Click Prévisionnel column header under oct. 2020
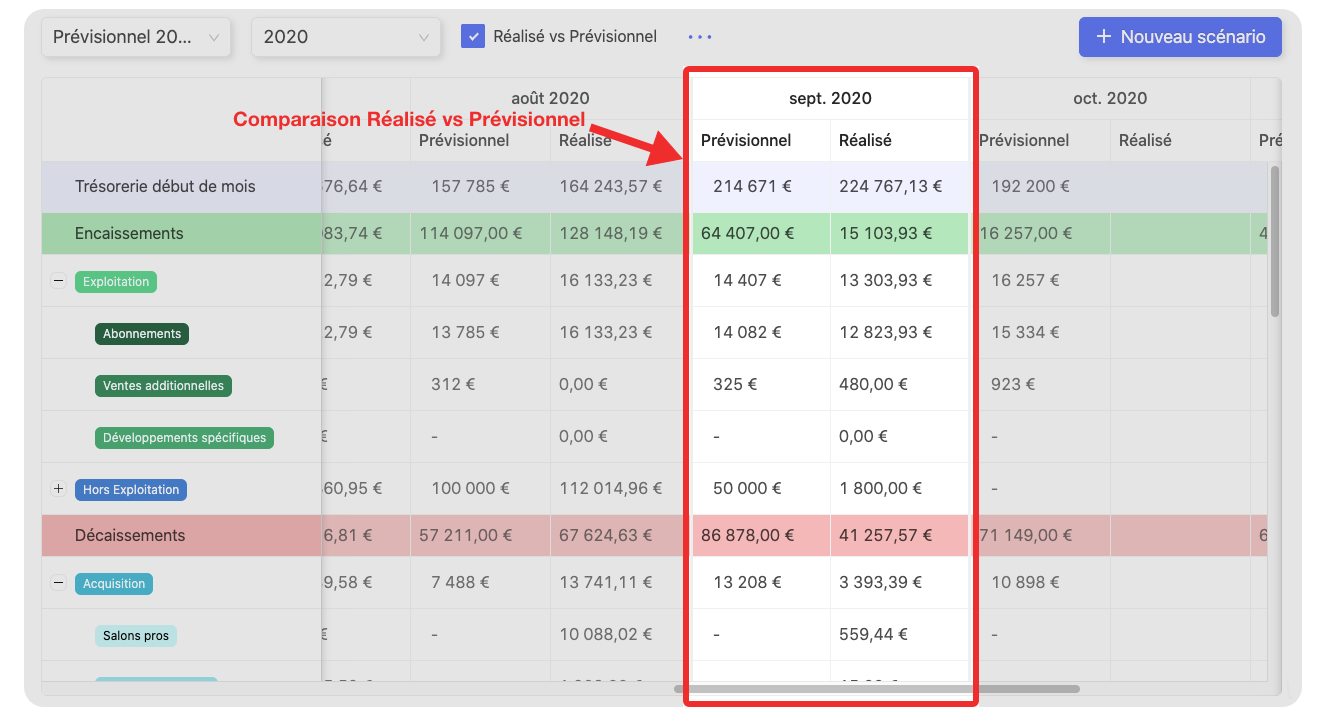The image size is (1323, 715). (1024, 140)
